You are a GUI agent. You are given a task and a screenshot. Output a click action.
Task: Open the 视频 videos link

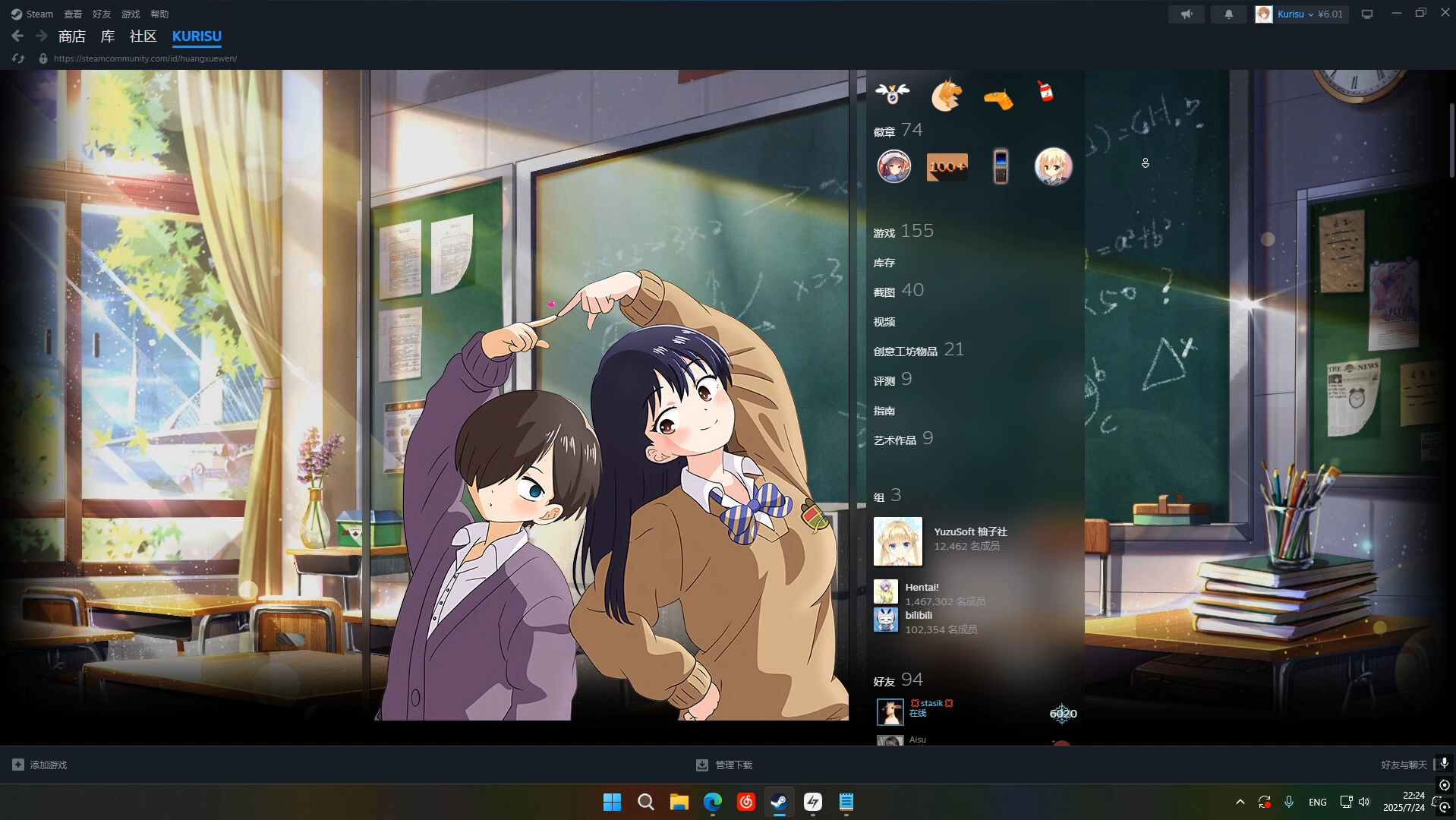tap(884, 322)
